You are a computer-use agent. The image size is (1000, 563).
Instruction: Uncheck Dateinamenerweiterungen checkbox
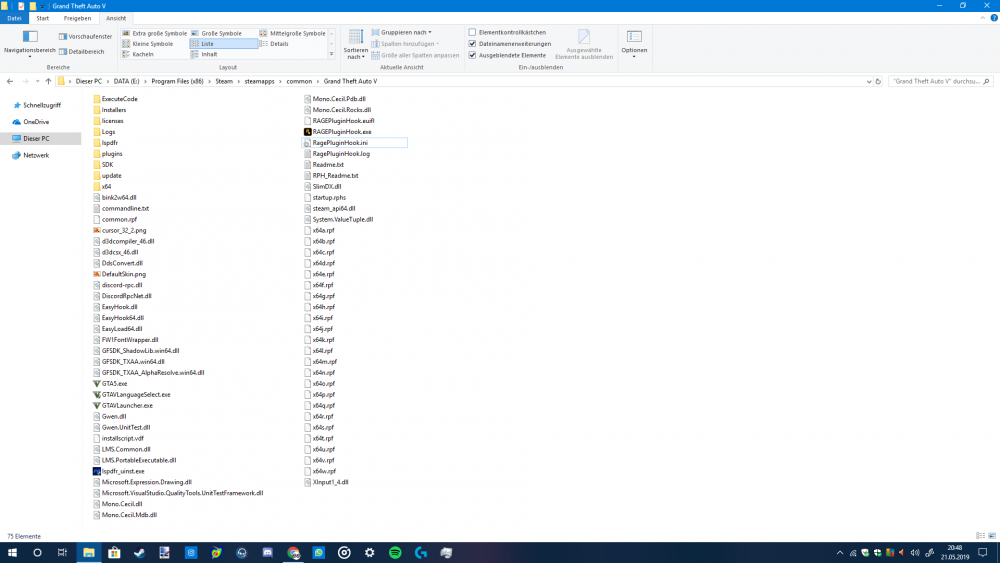pos(473,44)
